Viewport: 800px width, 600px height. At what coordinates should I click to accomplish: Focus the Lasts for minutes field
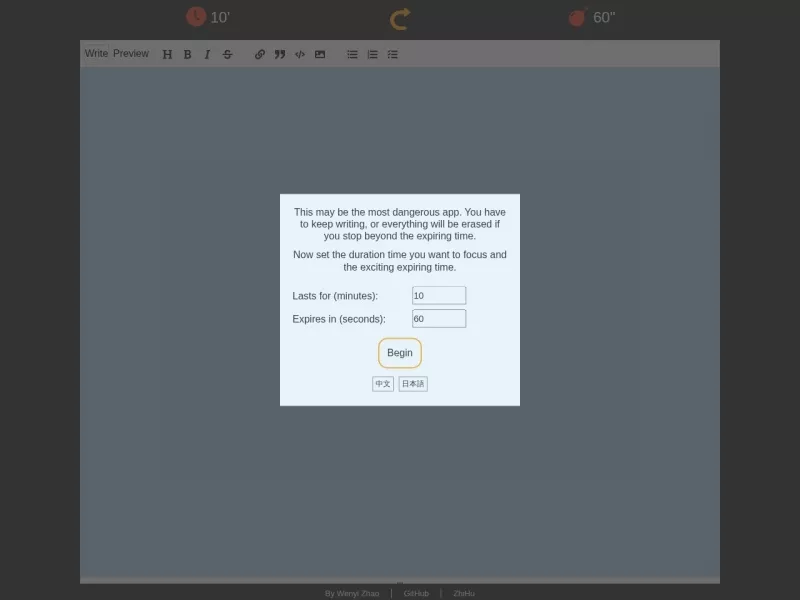point(439,295)
